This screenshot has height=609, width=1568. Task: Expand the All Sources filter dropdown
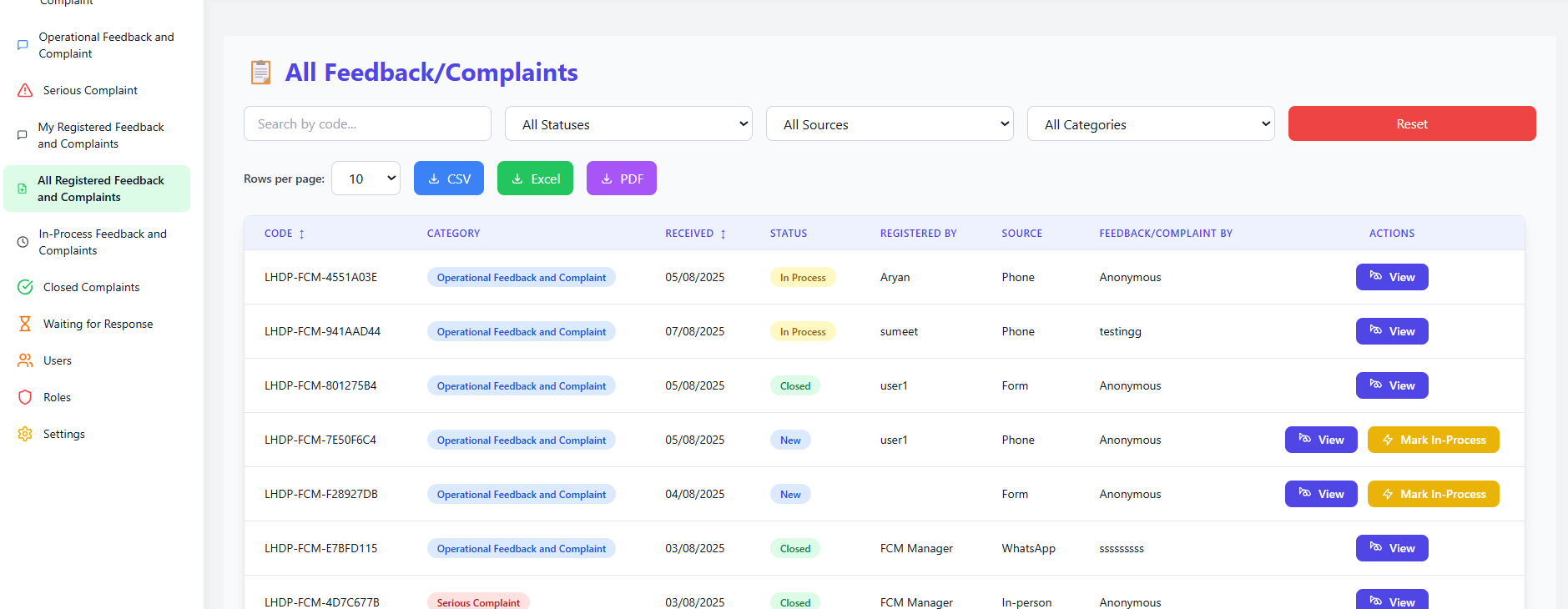[x=890, y=124]
